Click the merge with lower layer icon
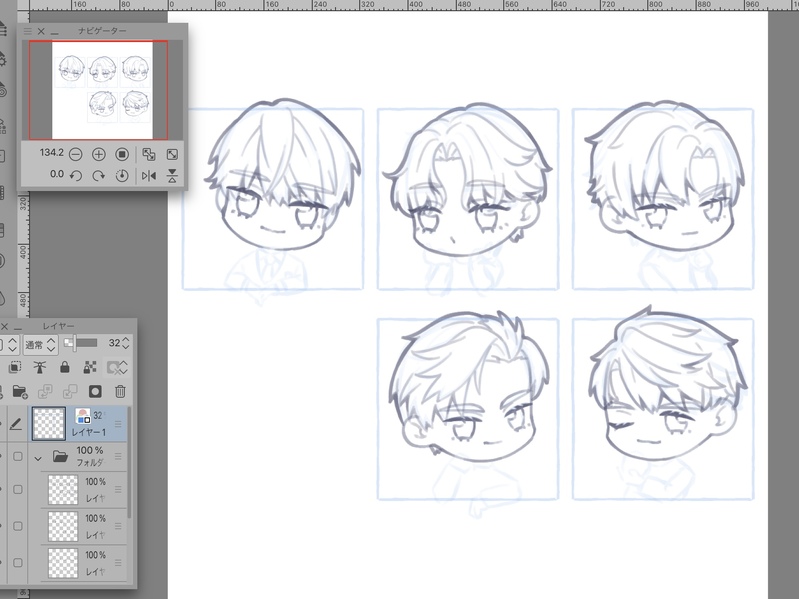 click(70, 391)
